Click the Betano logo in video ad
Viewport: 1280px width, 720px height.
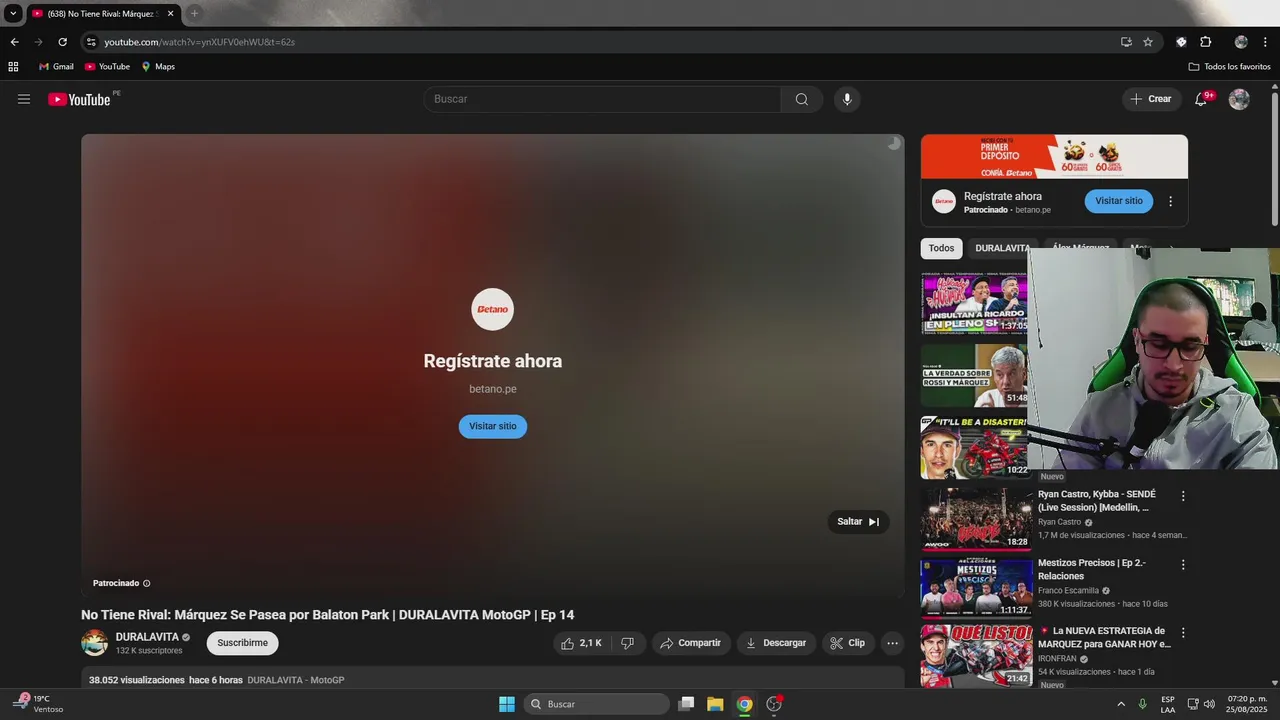point(493,309)
